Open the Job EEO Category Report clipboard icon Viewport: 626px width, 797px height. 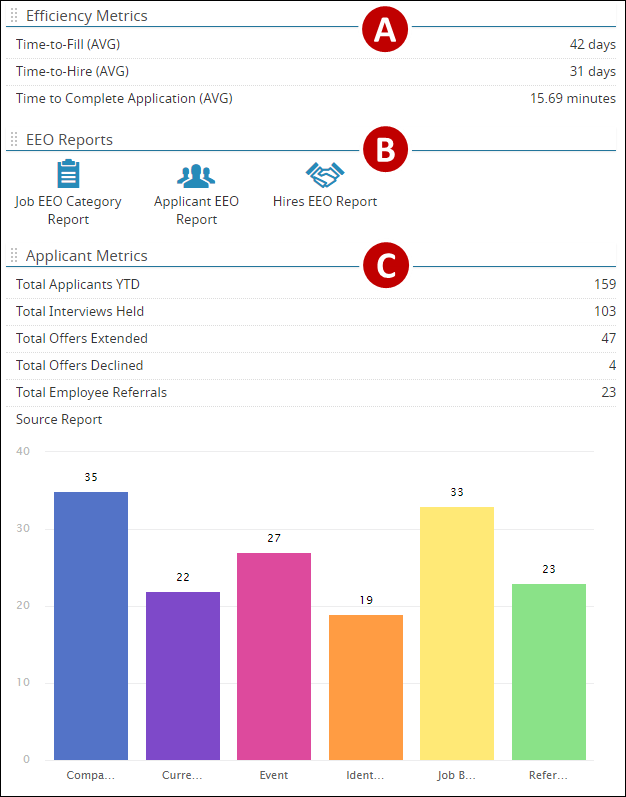coord(68,174)
